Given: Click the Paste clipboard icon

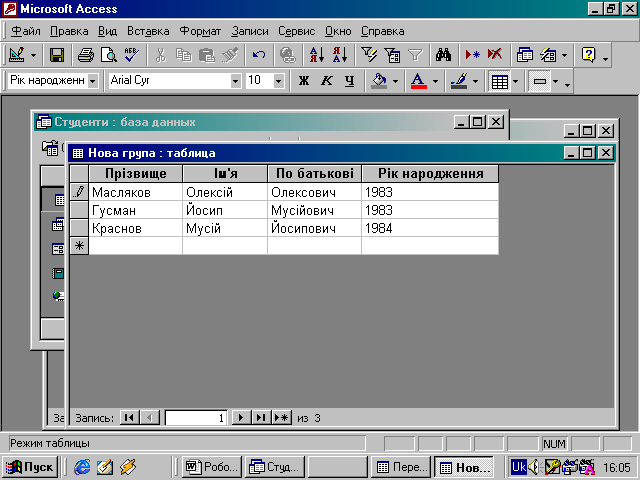Looking at the screenshot, I should [x=207, y=55].
